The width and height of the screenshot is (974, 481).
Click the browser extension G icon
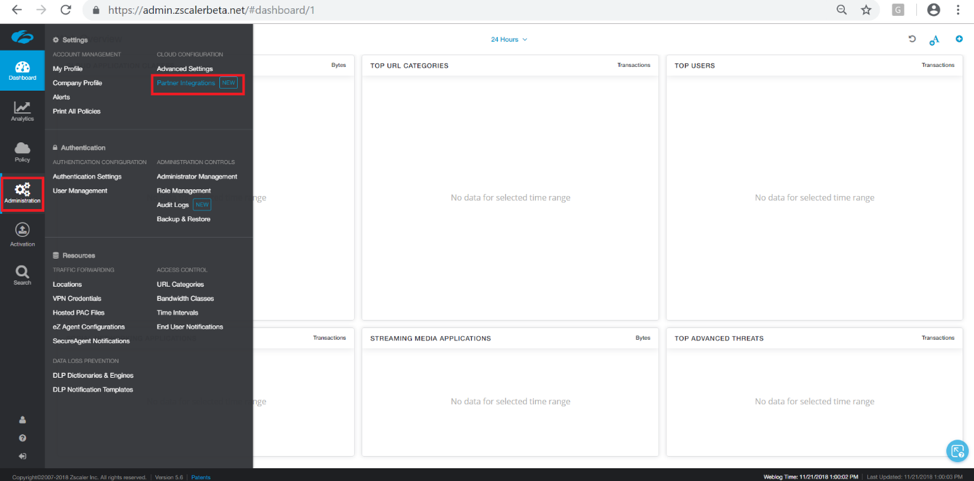(x=898, y=10)
